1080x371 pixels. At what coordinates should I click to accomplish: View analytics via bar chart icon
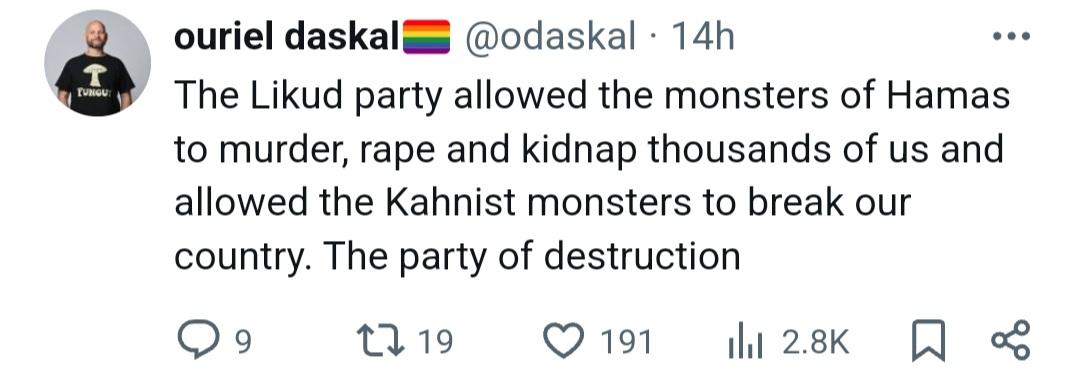pyautogui.click(x=745, y=342)
